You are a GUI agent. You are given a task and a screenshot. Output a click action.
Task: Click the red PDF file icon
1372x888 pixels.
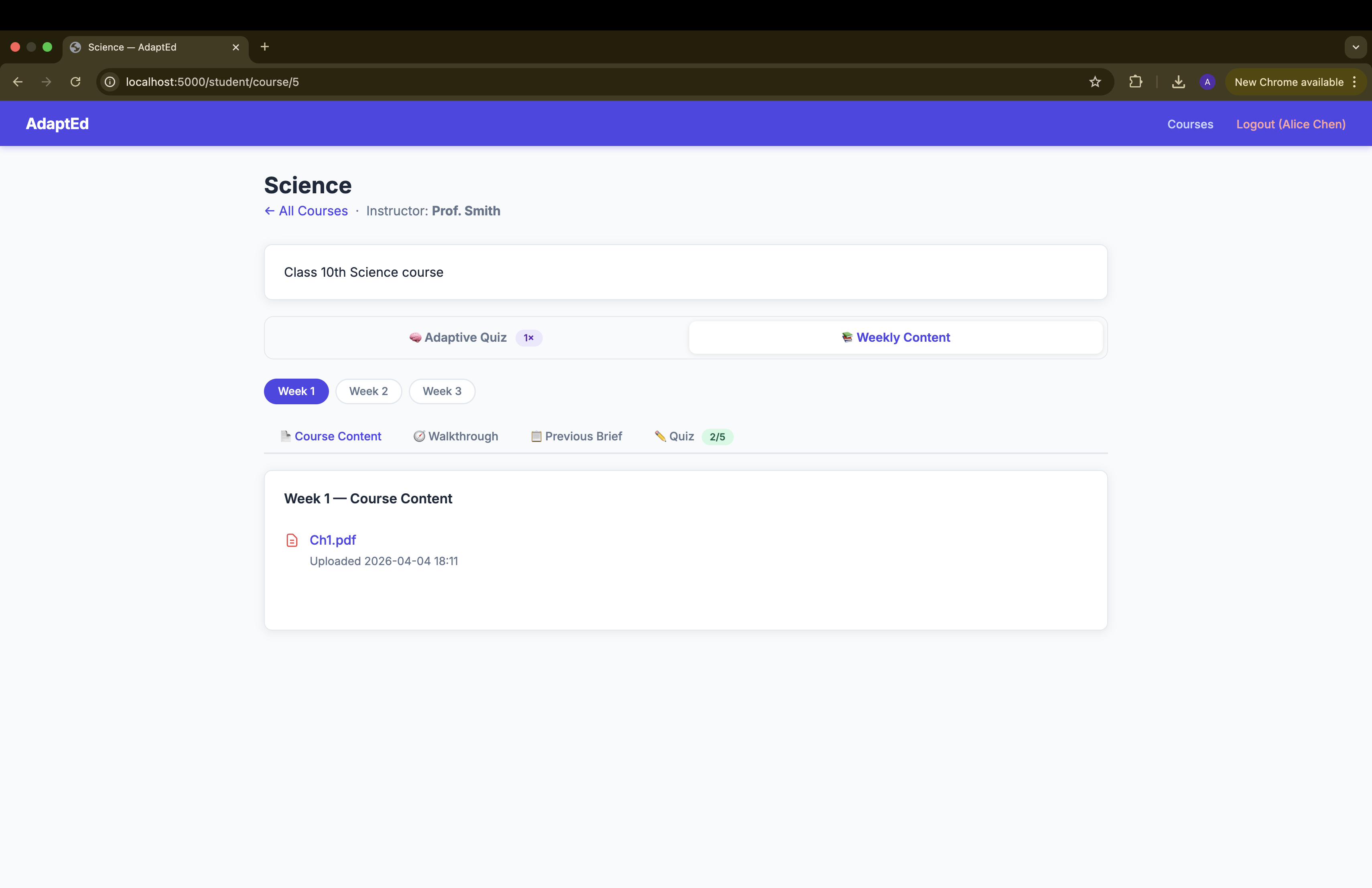coord(292,540)
